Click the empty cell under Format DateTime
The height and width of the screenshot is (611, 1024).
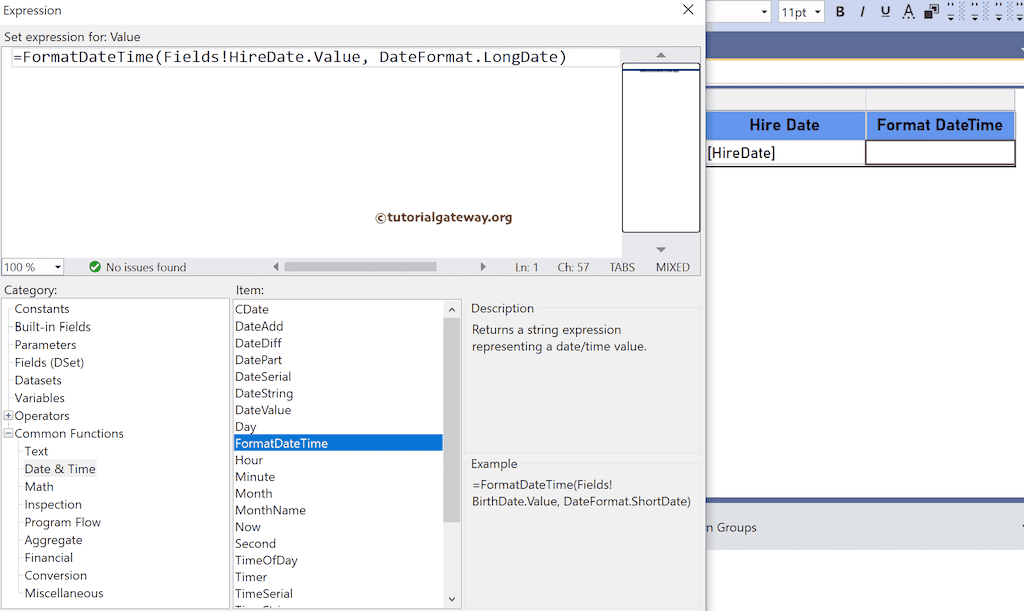pos(940,153)
